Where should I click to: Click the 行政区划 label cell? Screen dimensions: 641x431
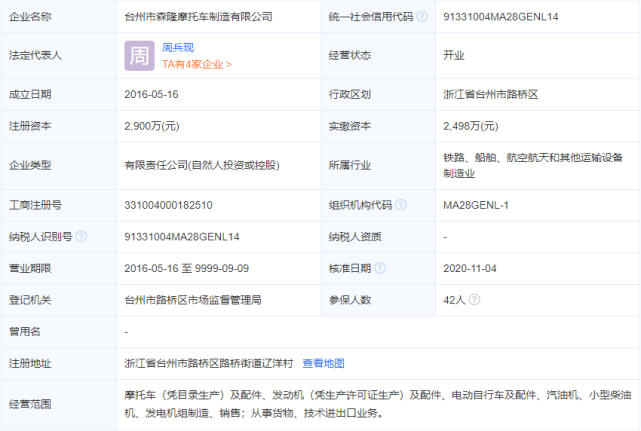click(378, 94)
